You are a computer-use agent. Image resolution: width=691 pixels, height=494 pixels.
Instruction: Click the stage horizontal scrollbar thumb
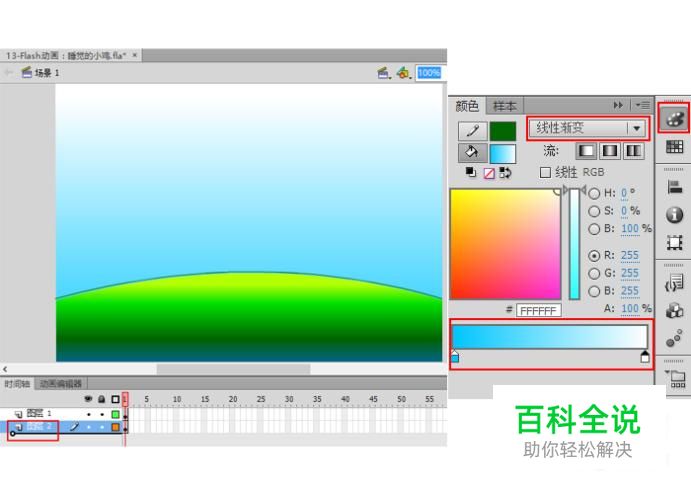pos(234,369)
